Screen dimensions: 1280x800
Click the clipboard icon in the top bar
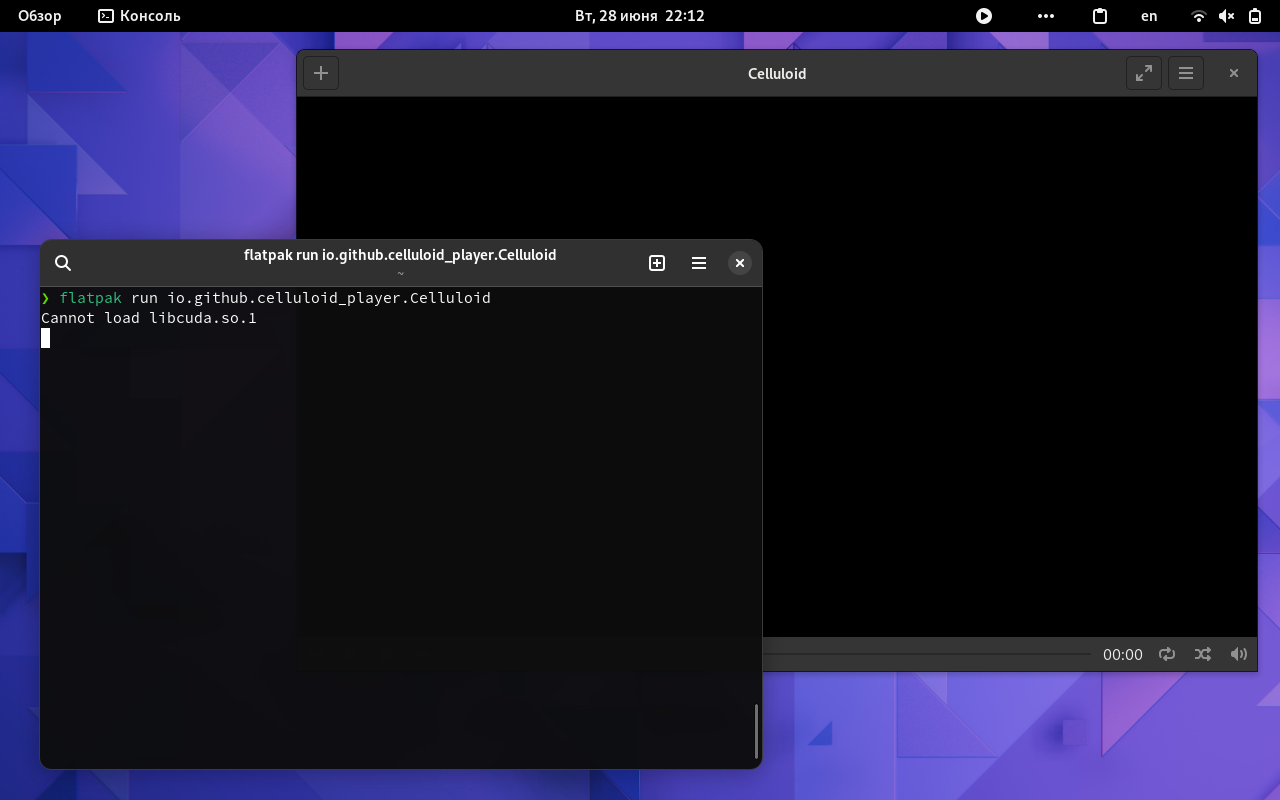(1099, 16)
